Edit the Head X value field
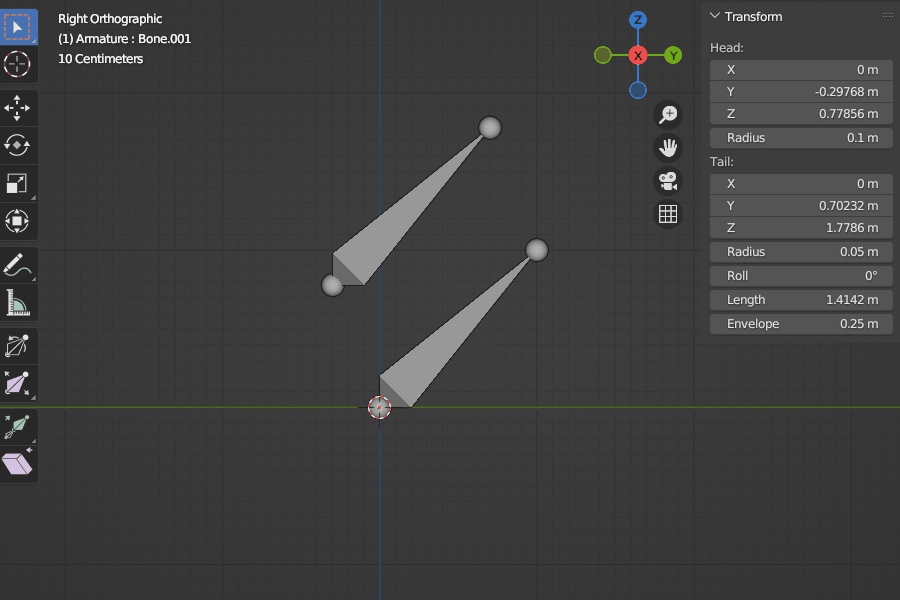 [x=801, y=70]
